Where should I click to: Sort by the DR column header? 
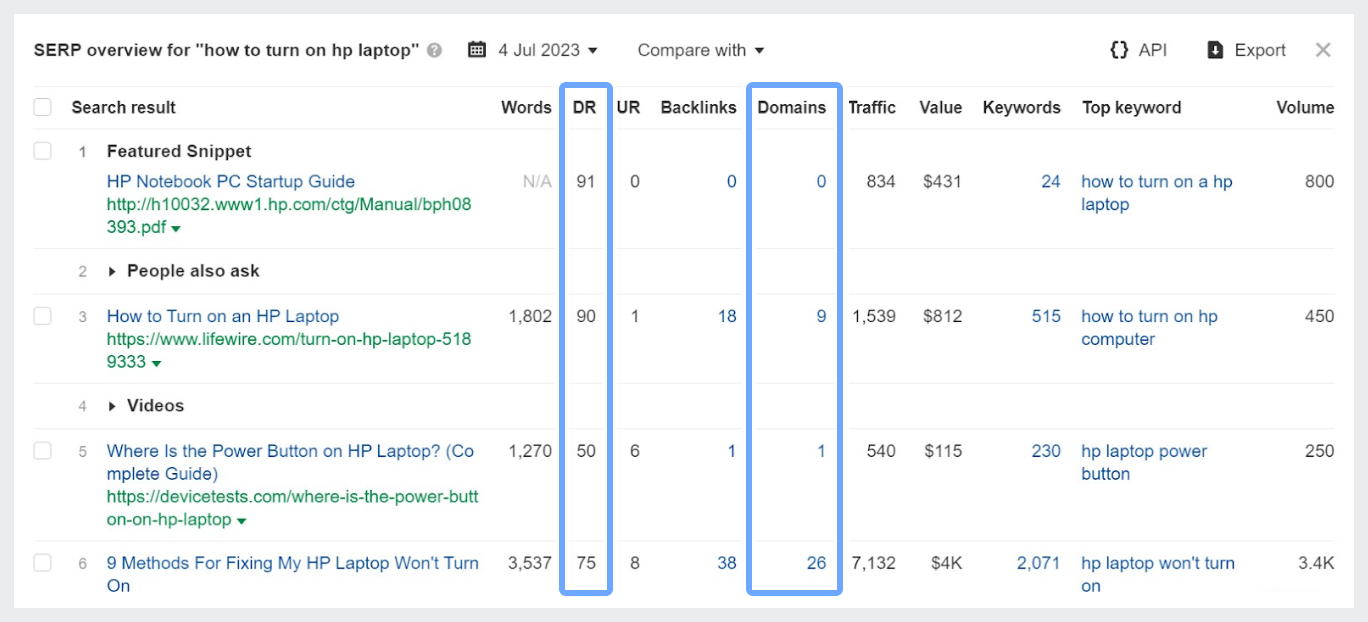[584, 107]
